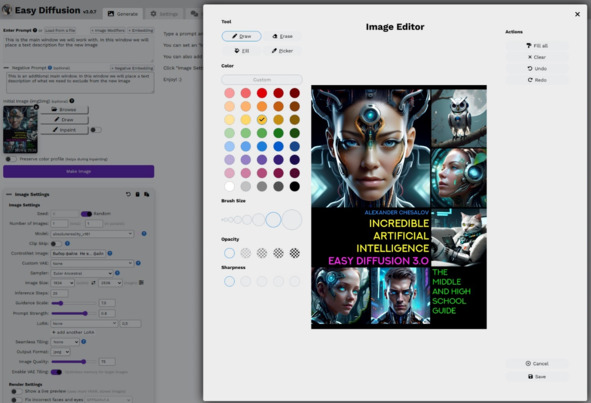Image resolution: width=591 pixels, height=403 pixels.
Task: Pick the white color swatch
Action: tap(229, 186)
